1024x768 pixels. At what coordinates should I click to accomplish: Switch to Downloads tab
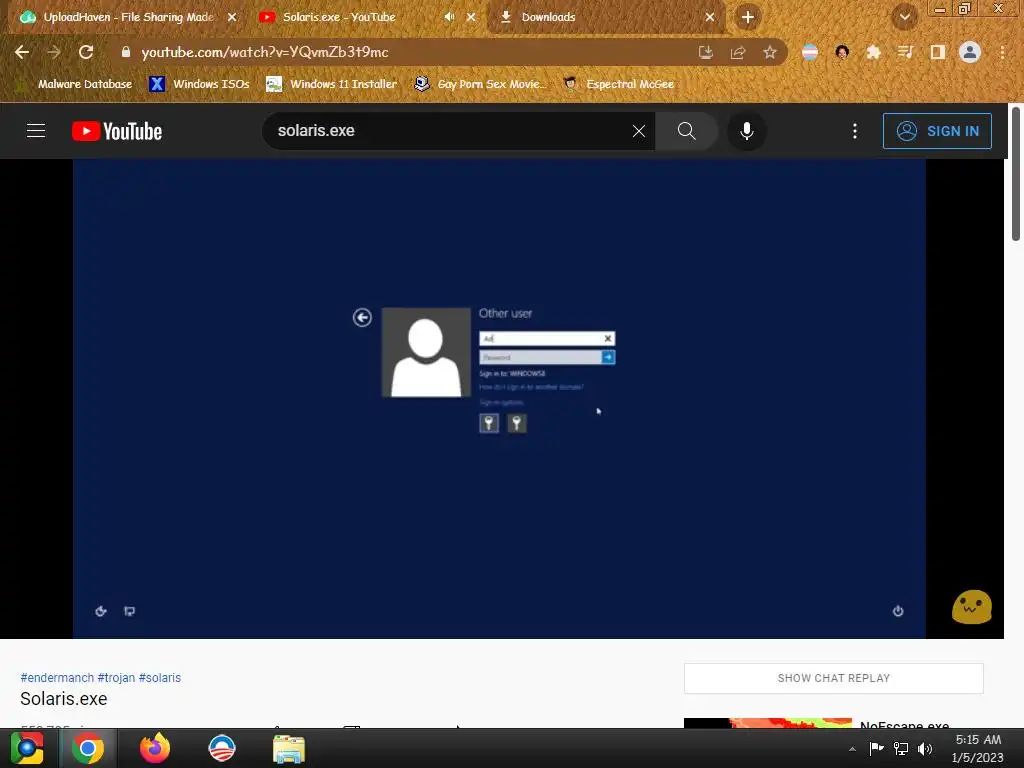tap(604, 17)
